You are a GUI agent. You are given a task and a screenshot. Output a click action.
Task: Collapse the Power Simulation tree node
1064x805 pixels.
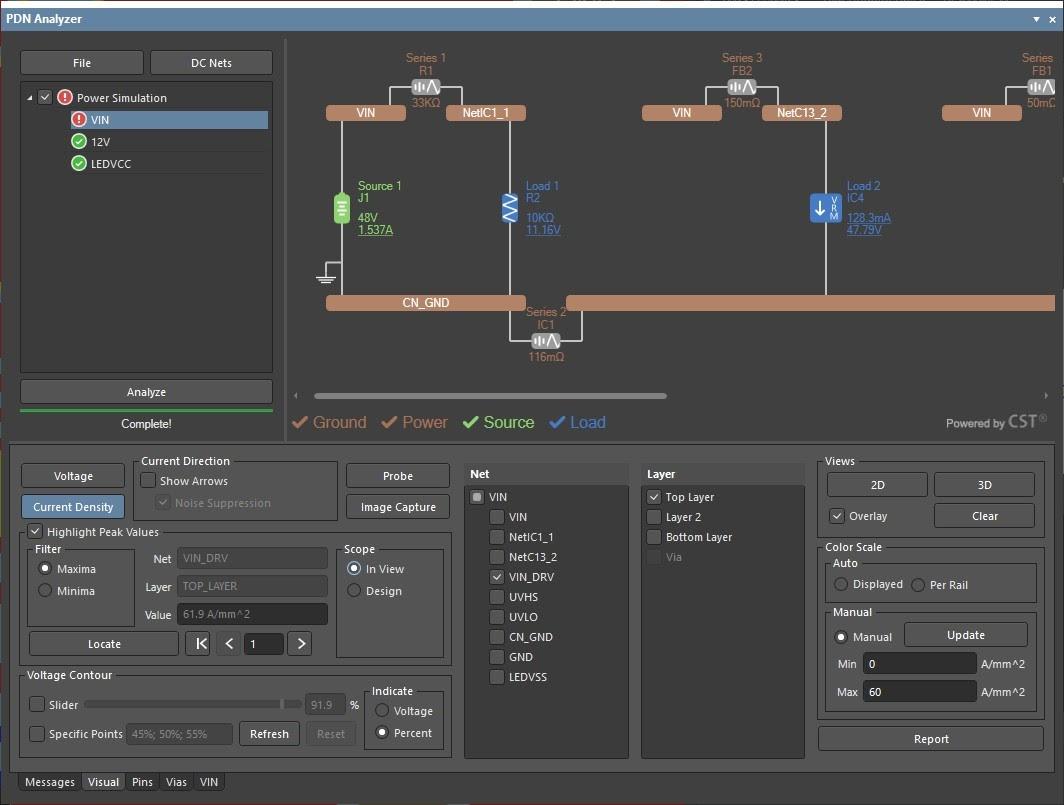pyautogui.click(x=30, y=98)
